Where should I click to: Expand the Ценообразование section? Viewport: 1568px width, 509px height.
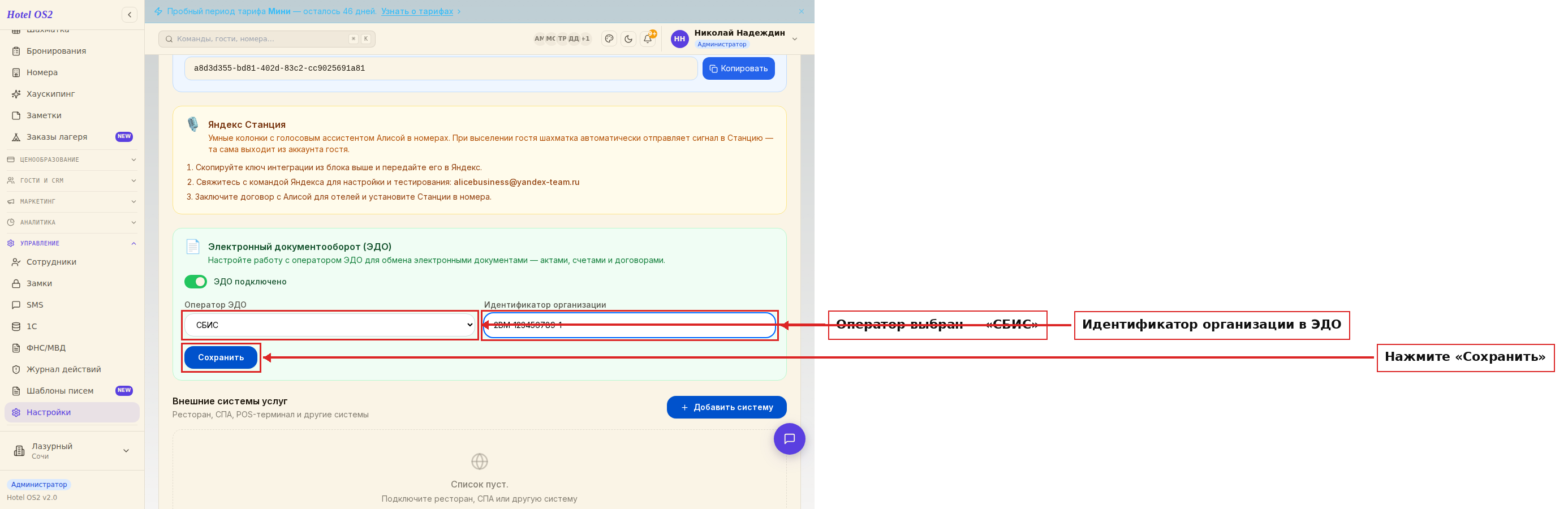coord(72,159)
